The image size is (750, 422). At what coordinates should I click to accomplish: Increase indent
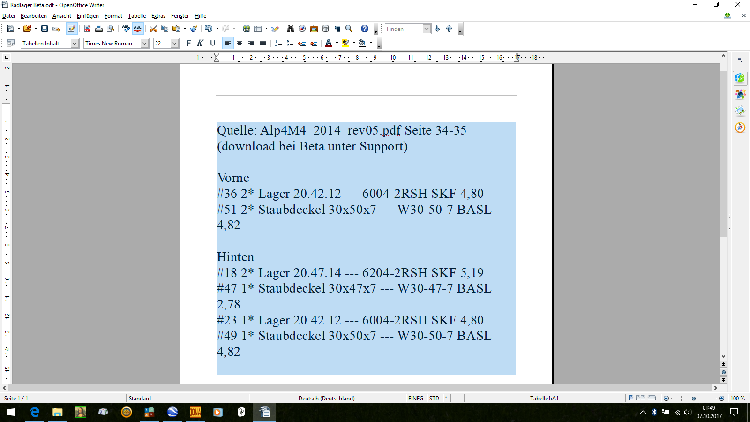(313, 43)
